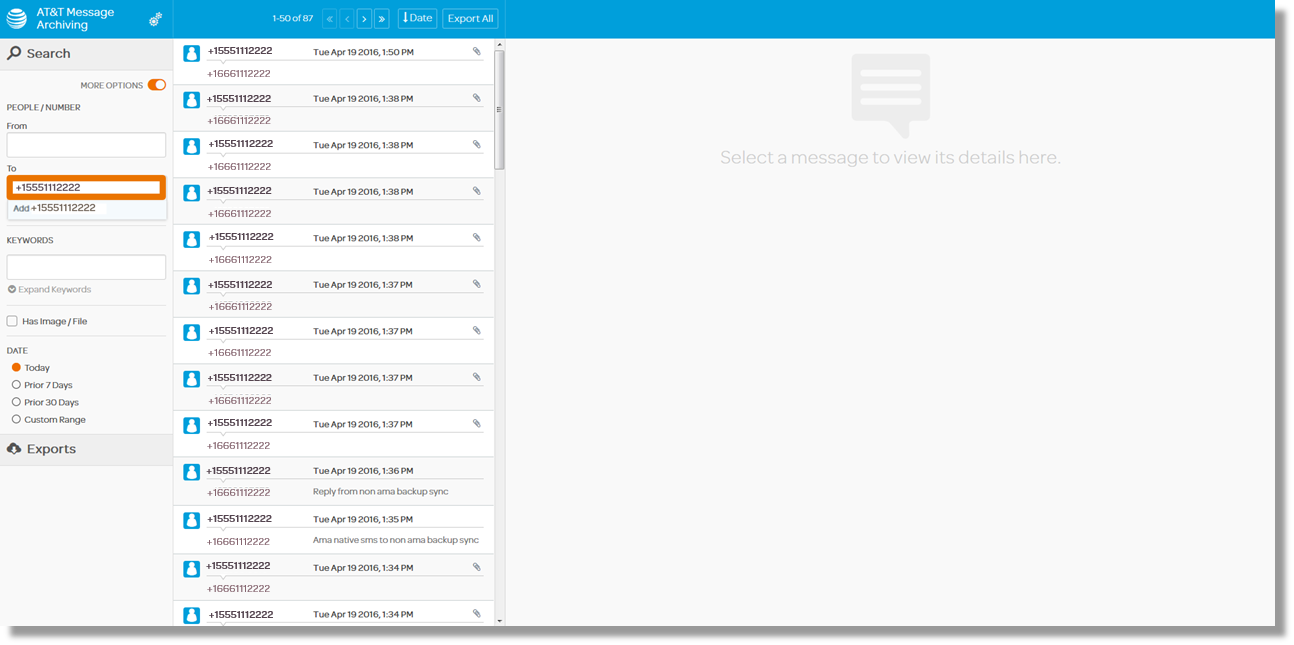Jump to first page of results
1294x645 pixels.
pos(330,18)
